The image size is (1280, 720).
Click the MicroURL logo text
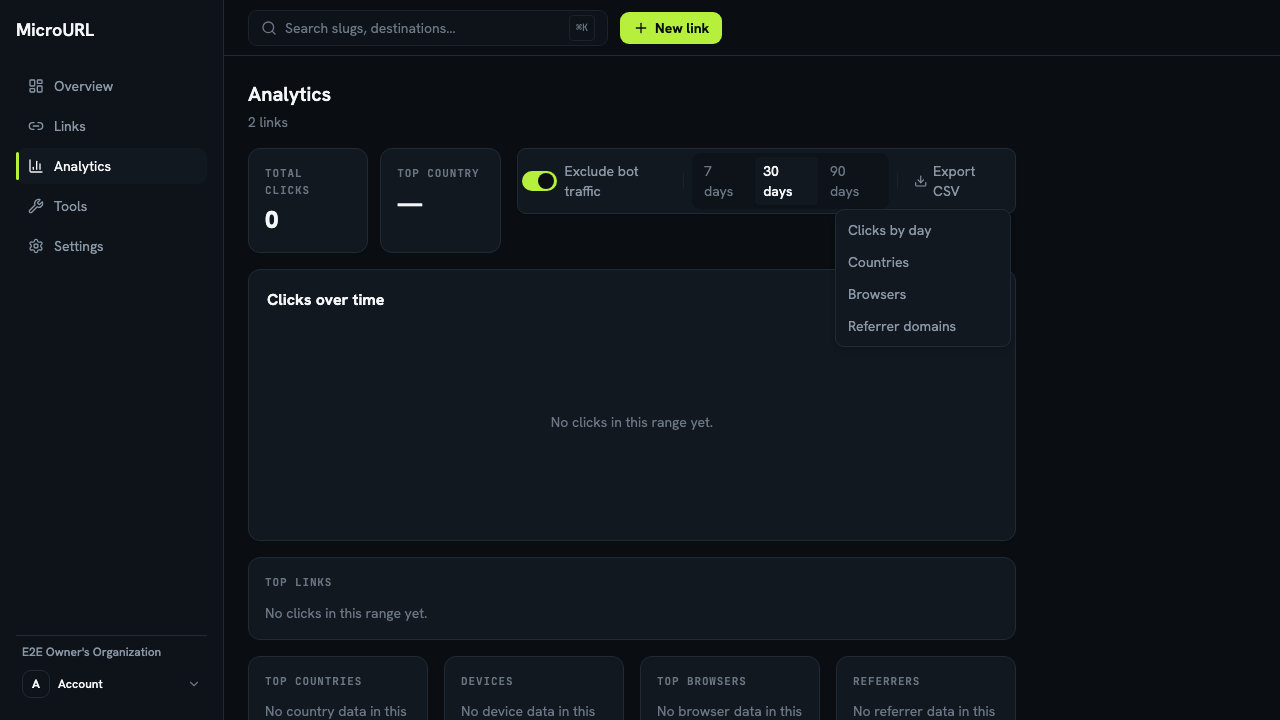55,30
